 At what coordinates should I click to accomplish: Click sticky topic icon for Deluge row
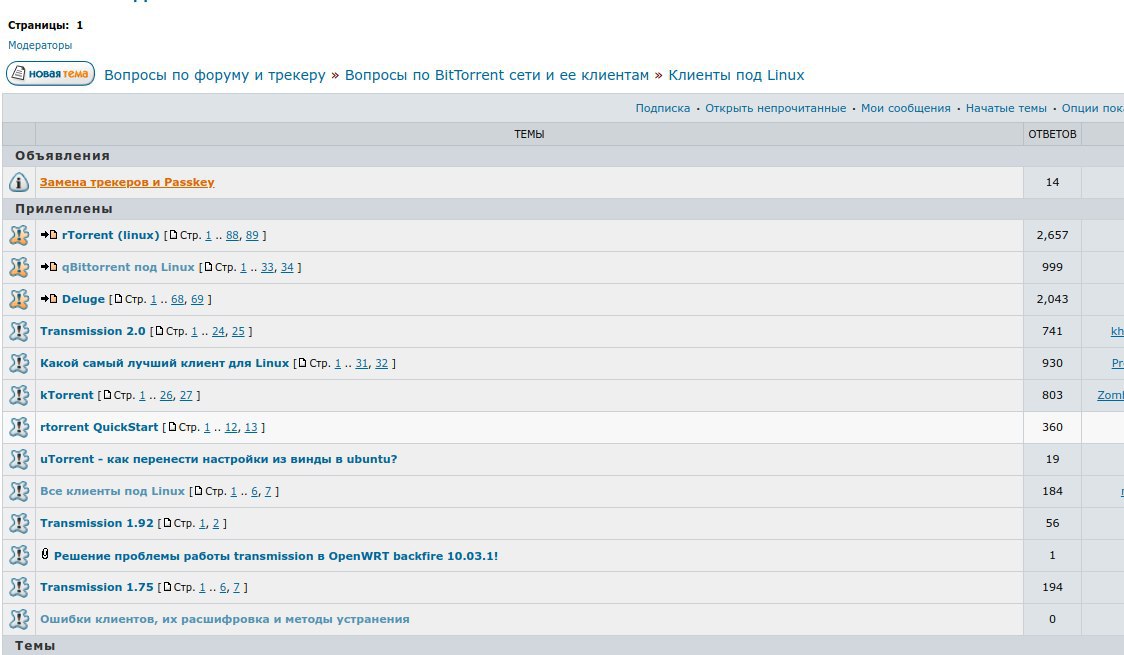[19, 299]
